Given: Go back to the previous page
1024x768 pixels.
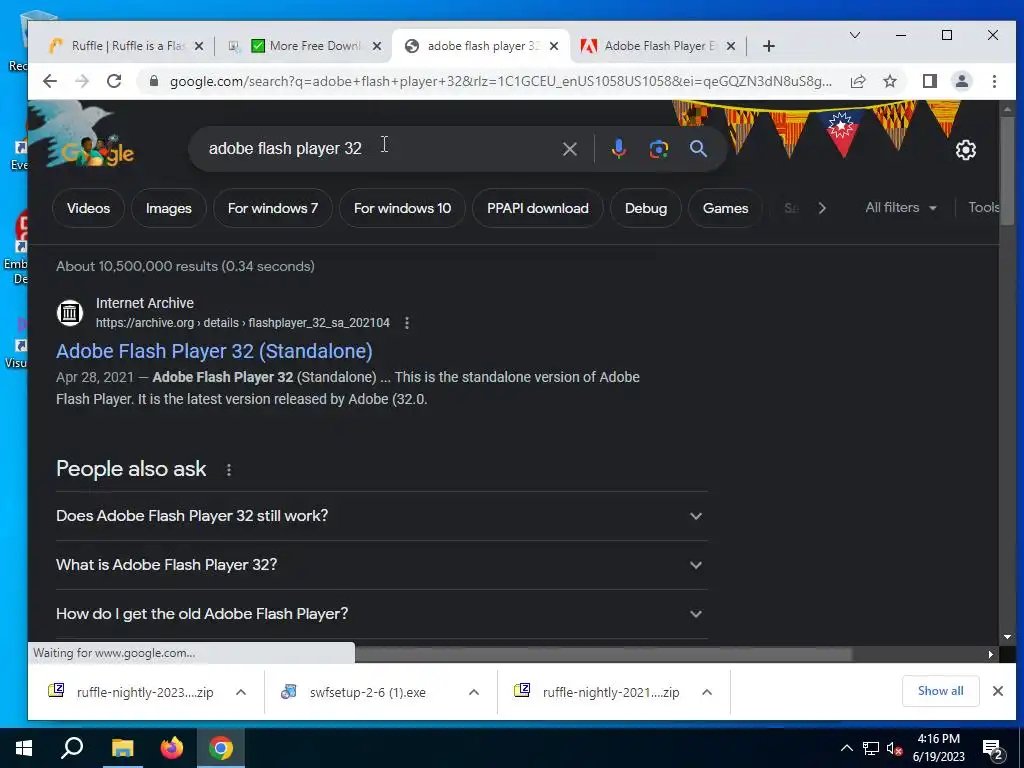Looking at the screenshot, I should tap(50, 81).
